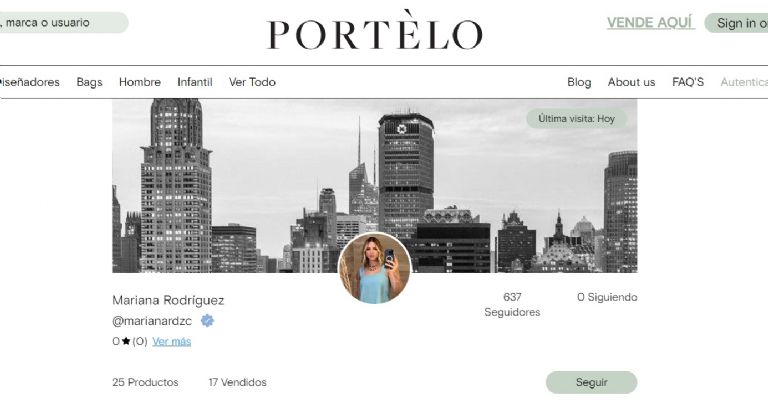Click the Sign in button
This screenshot has width=768, height=413.
[x=736, y=23]
